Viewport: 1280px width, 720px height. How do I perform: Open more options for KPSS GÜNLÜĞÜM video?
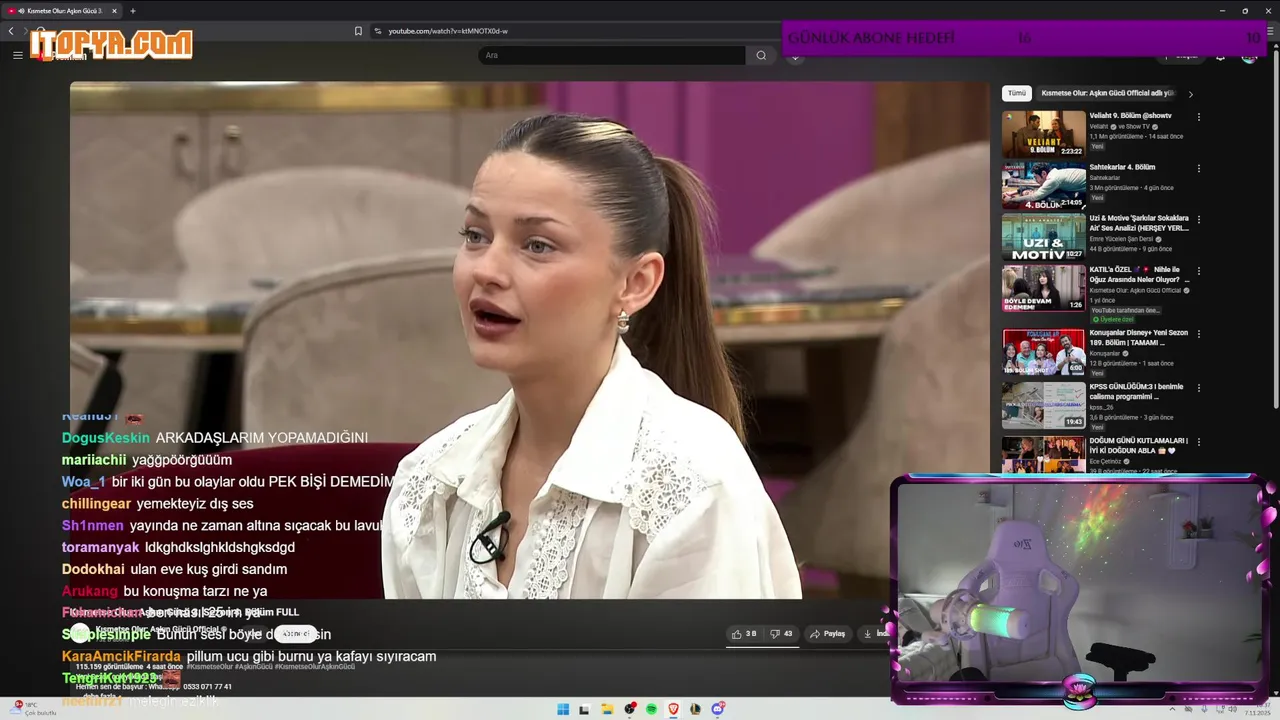click(1198, 388)
